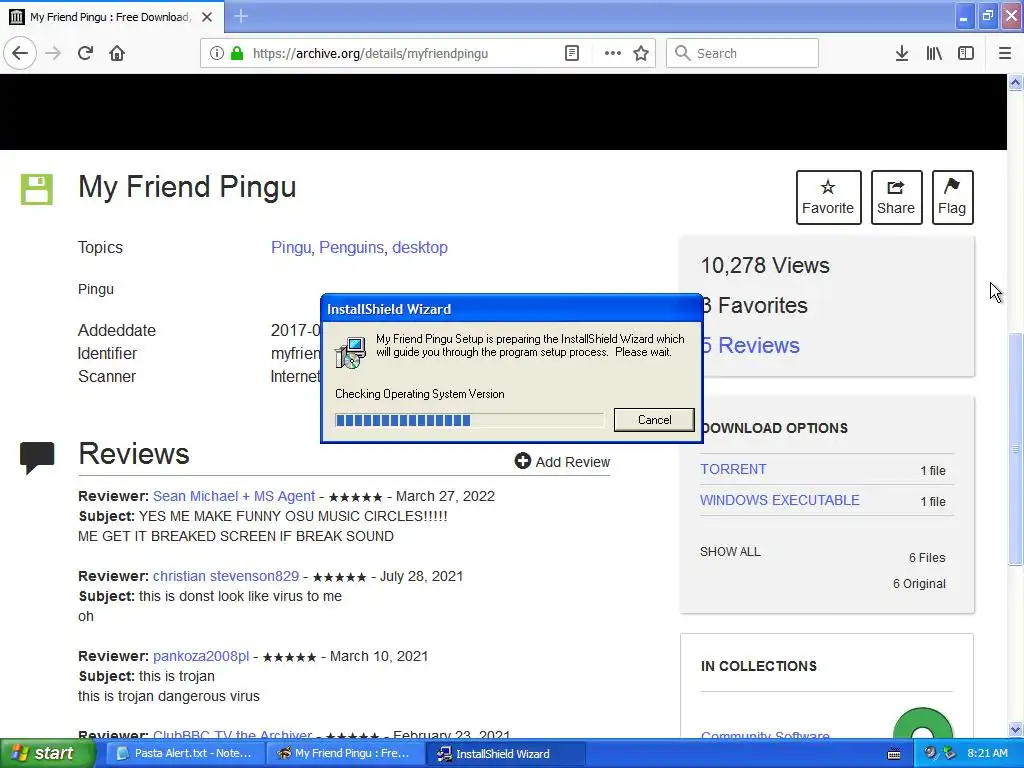Open the browser Home icon

coord(117,54)
